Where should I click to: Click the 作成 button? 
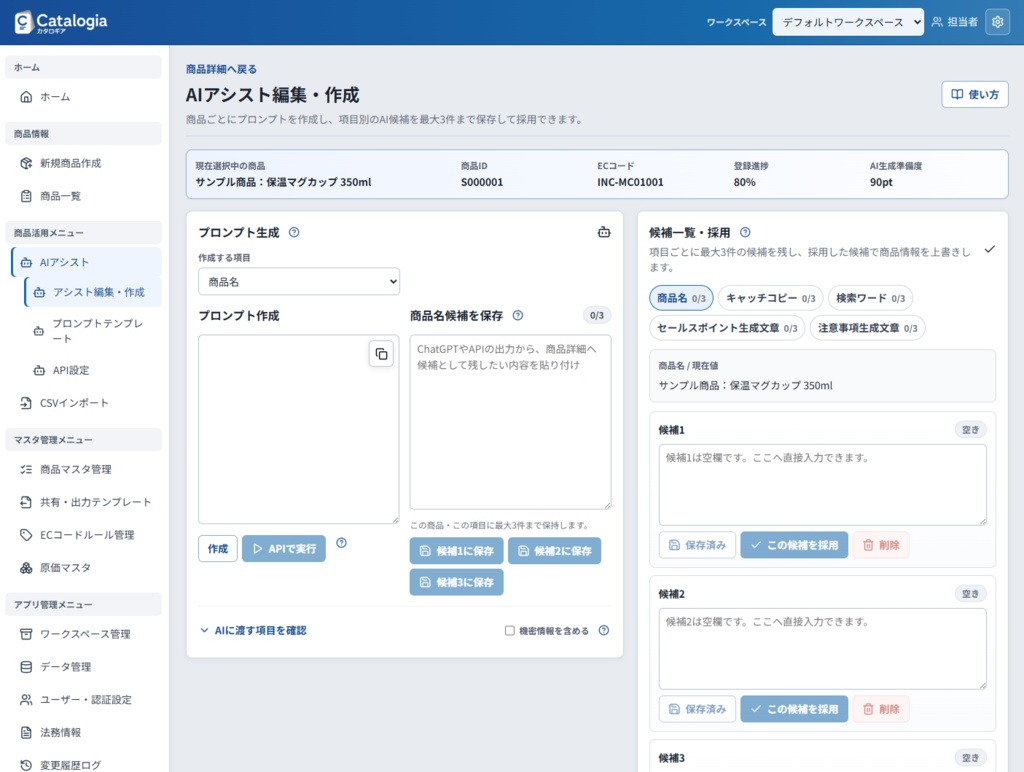(217, 549)
